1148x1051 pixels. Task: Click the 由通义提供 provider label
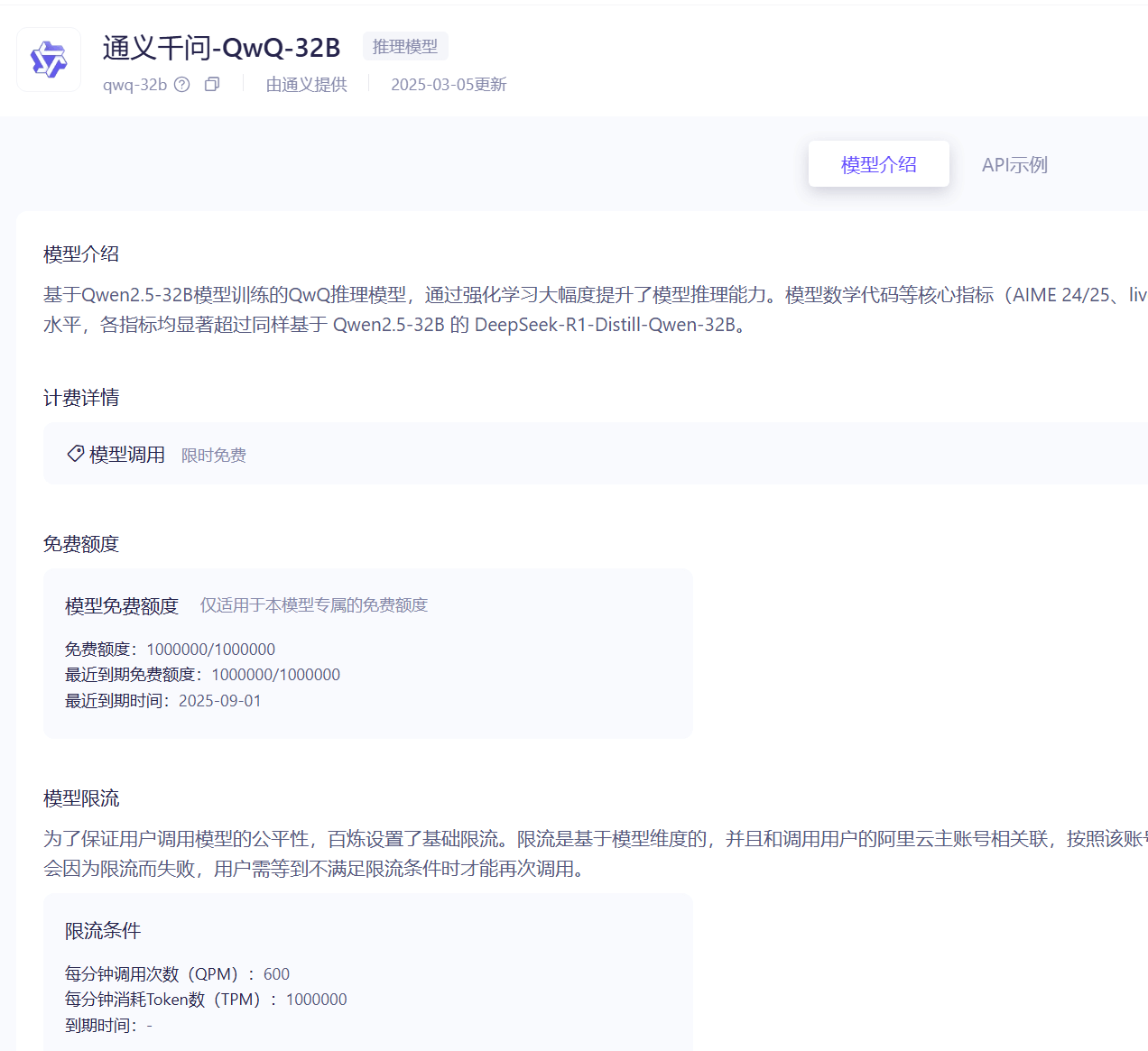[x=306, y=85]
